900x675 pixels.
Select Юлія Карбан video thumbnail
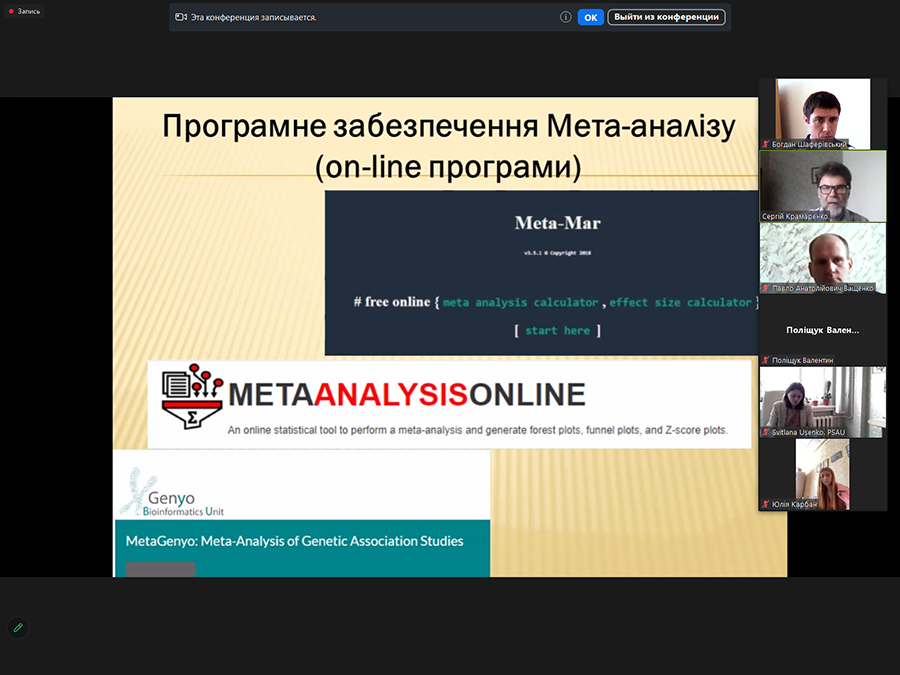(x=823, y=475)
